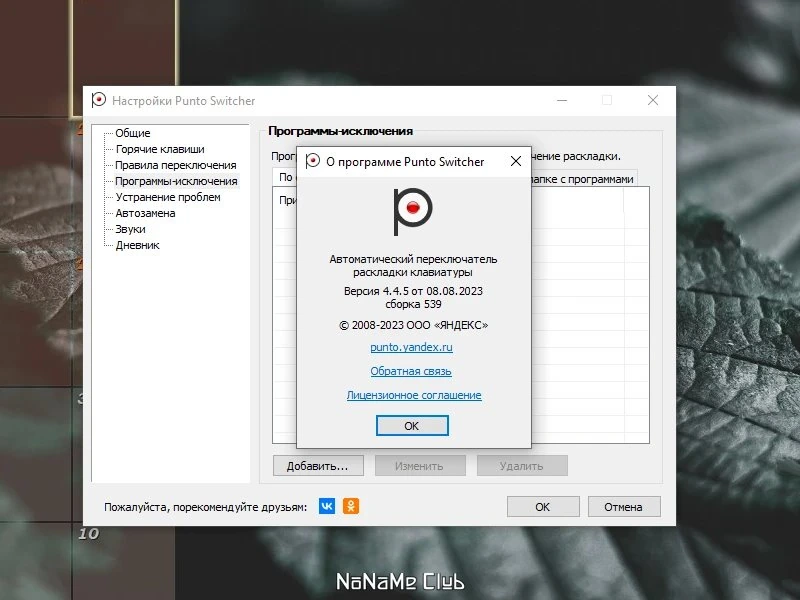The height and width of the screenshot is (600, 800).
Task: Click the Программы-исключения heading
Action: (340, 131)
